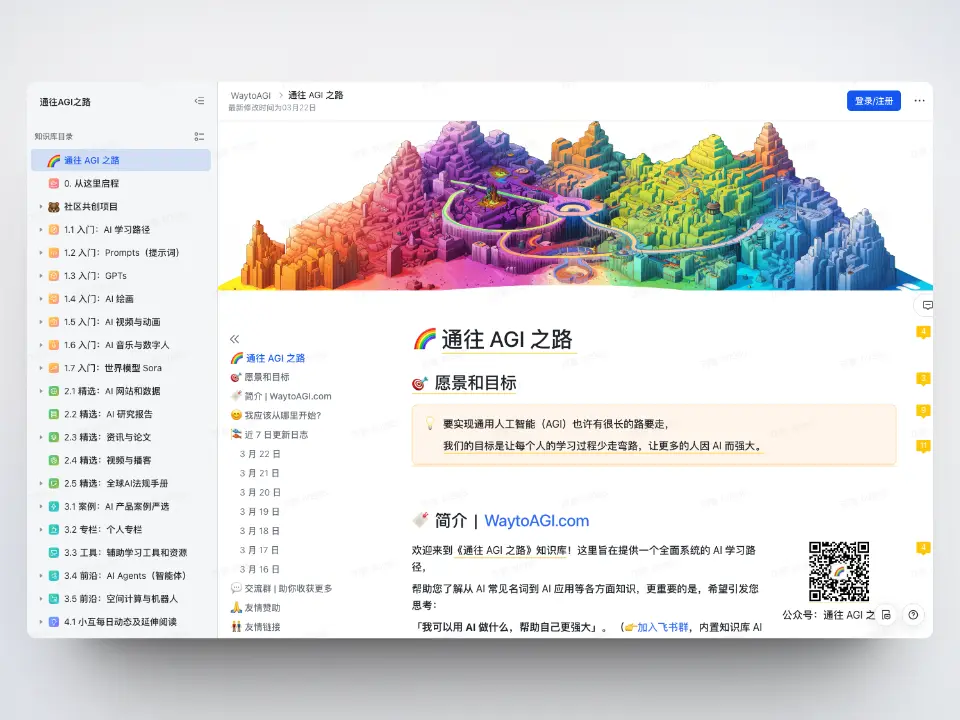Image resolution: width=960 pixels, height=720 pixels.
Task: Click the help question mark icon
Action: [913, 615]
